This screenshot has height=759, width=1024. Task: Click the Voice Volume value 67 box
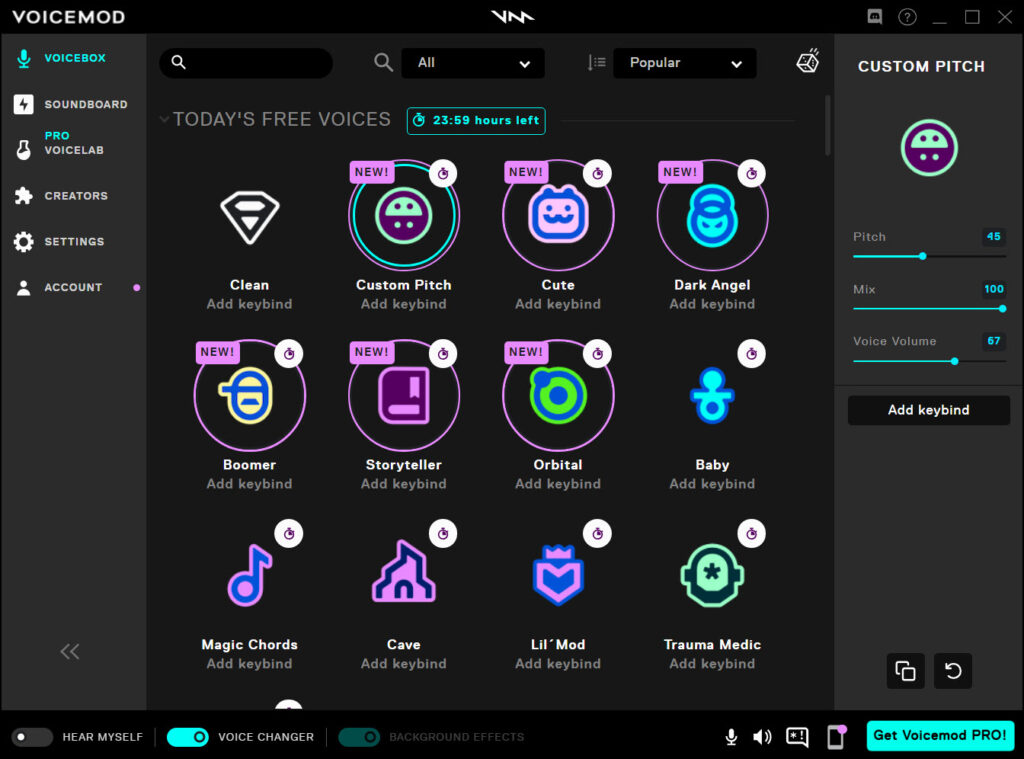coord(993,341)
